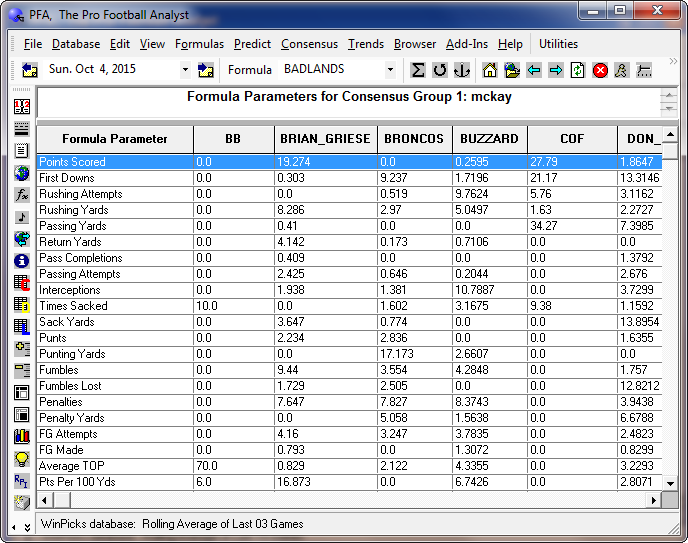Open the Browser menu

point(415,44)
